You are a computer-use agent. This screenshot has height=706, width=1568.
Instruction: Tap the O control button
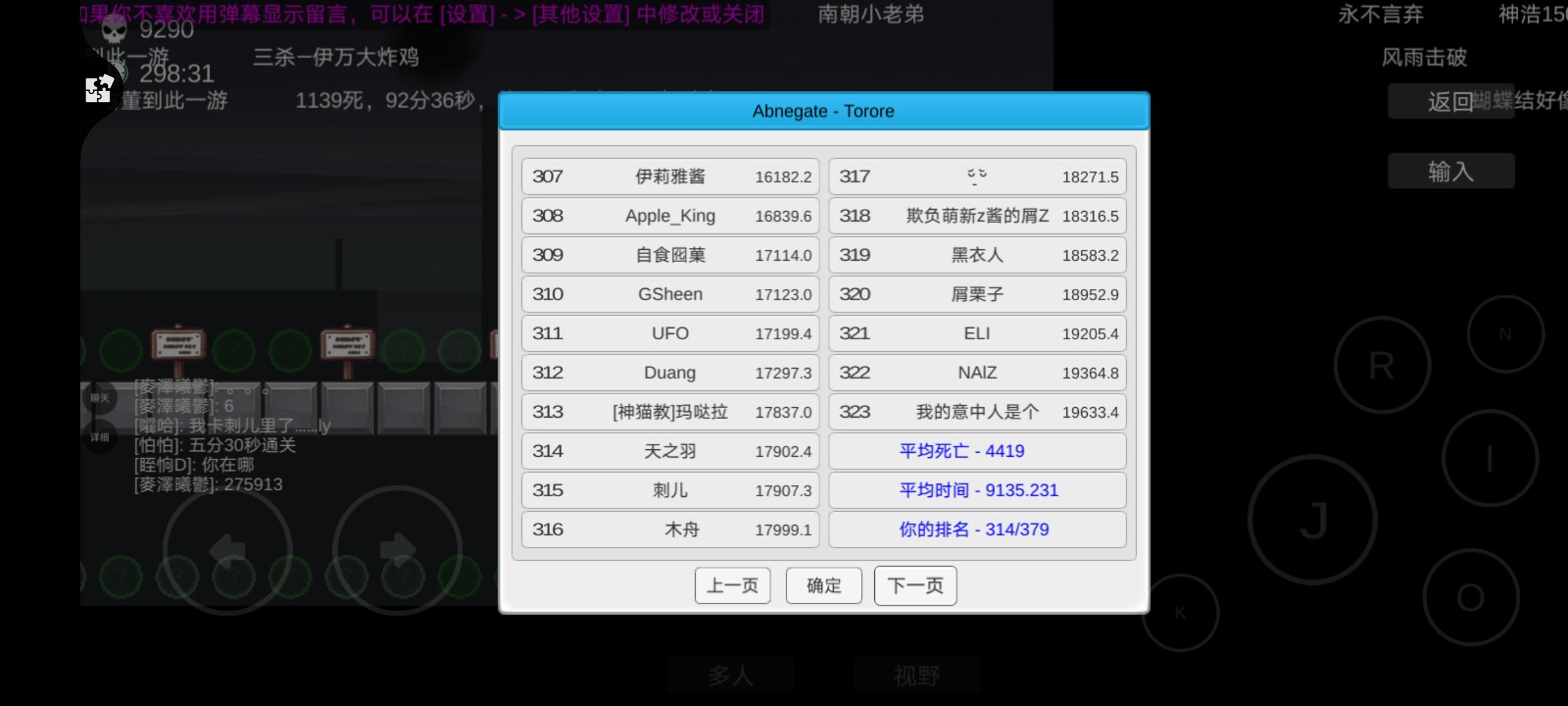[1471, 597]
